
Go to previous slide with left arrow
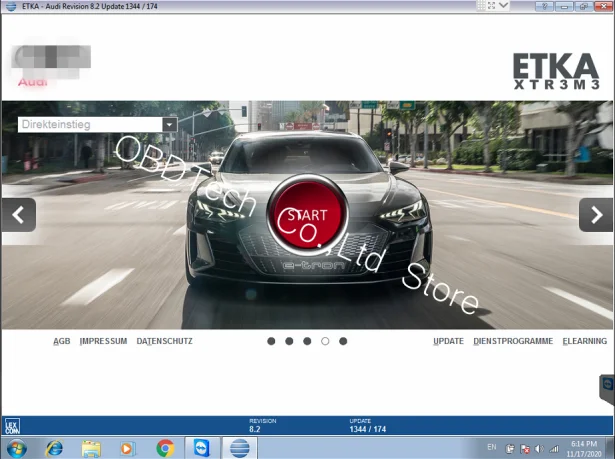(x=18, y=215)
